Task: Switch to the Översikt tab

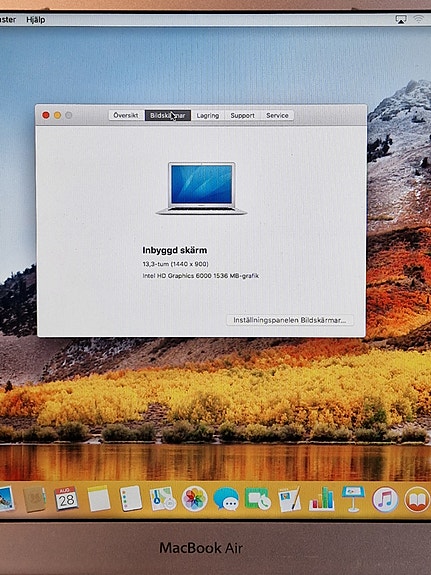Action: (x=126, y=115)
